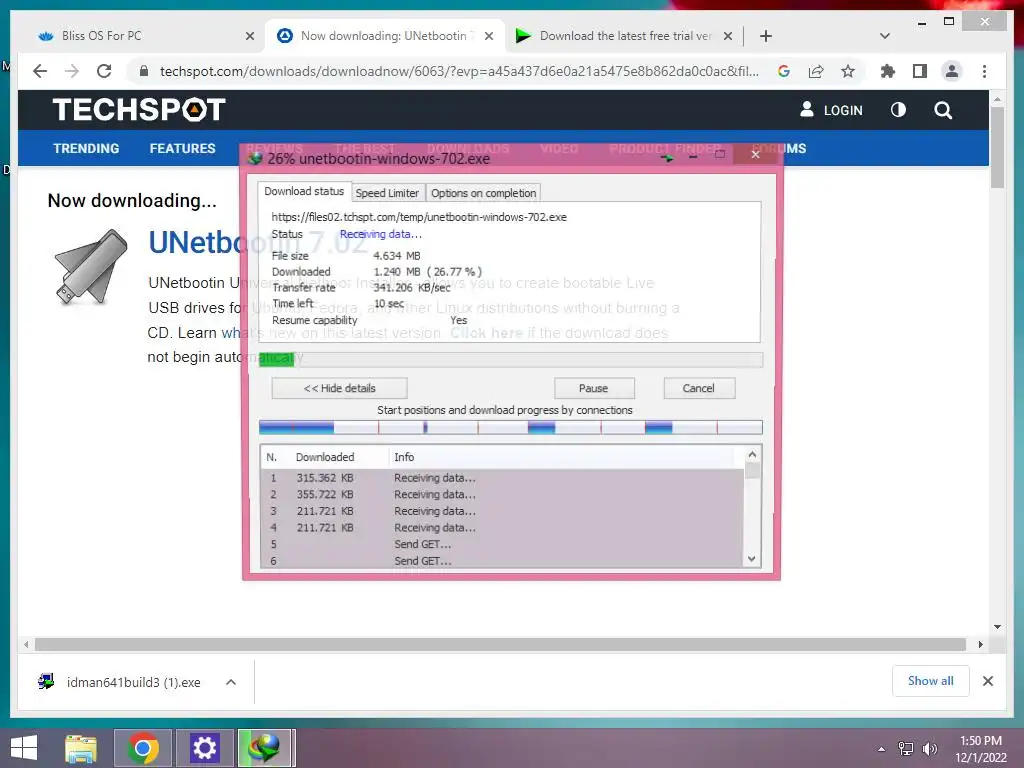Click the page vertical scrollbar thumb
Image resolution: width=1024 pixels, height=768 pixels.
(x=997, y=147)
